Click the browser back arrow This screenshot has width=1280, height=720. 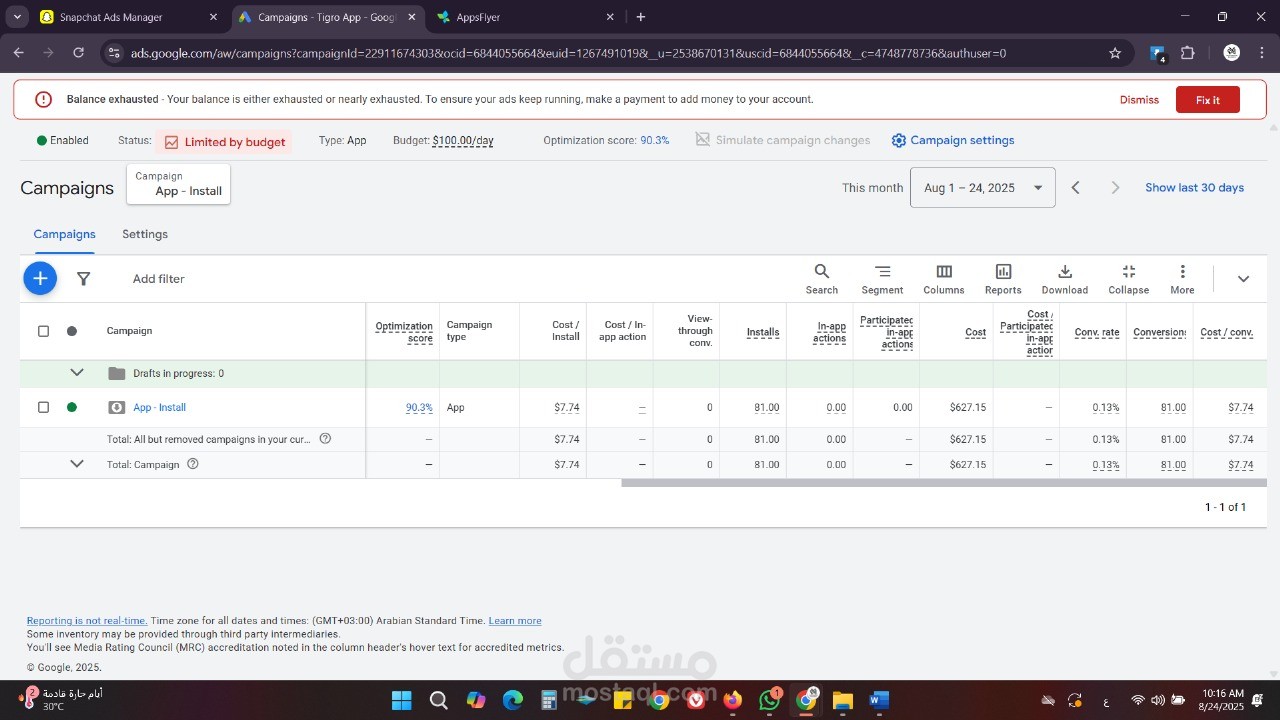coord(19,53)
